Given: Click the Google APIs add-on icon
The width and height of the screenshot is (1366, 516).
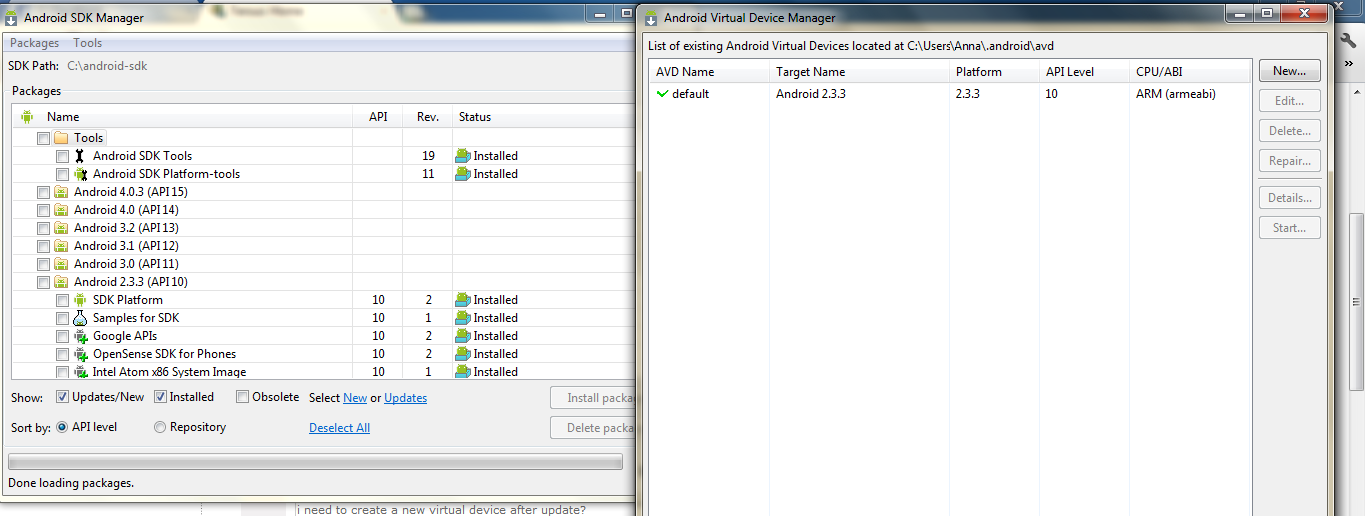Looking at the screenshot, I should [80, 336].
